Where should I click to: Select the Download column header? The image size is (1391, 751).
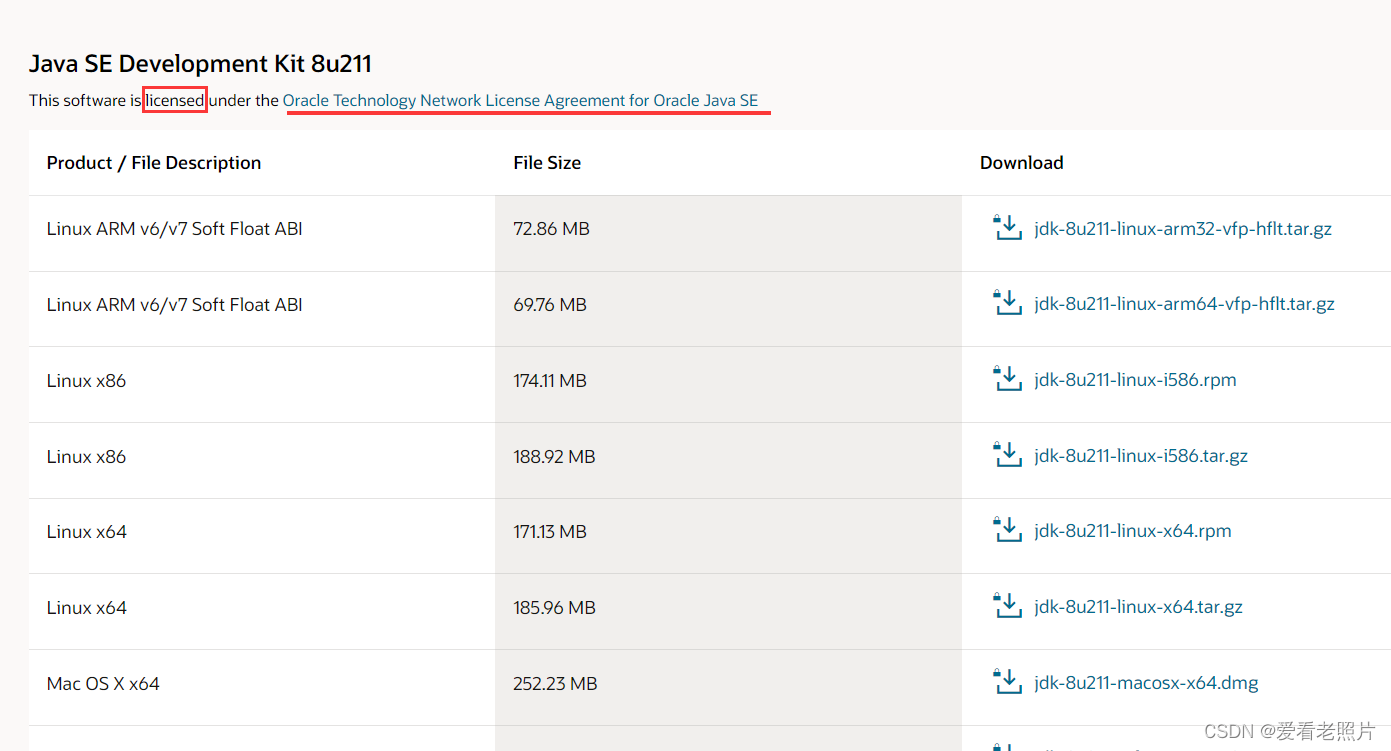tap(1021, 163)
